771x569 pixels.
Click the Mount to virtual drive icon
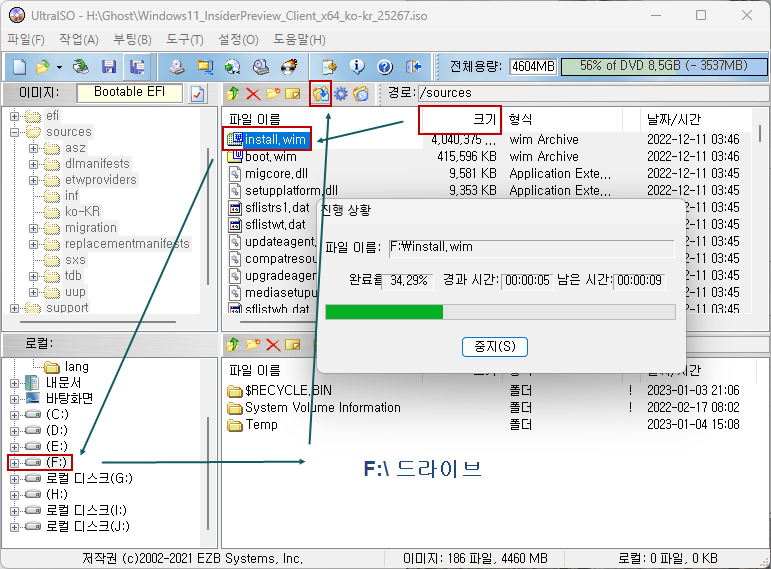click(261, 66)
